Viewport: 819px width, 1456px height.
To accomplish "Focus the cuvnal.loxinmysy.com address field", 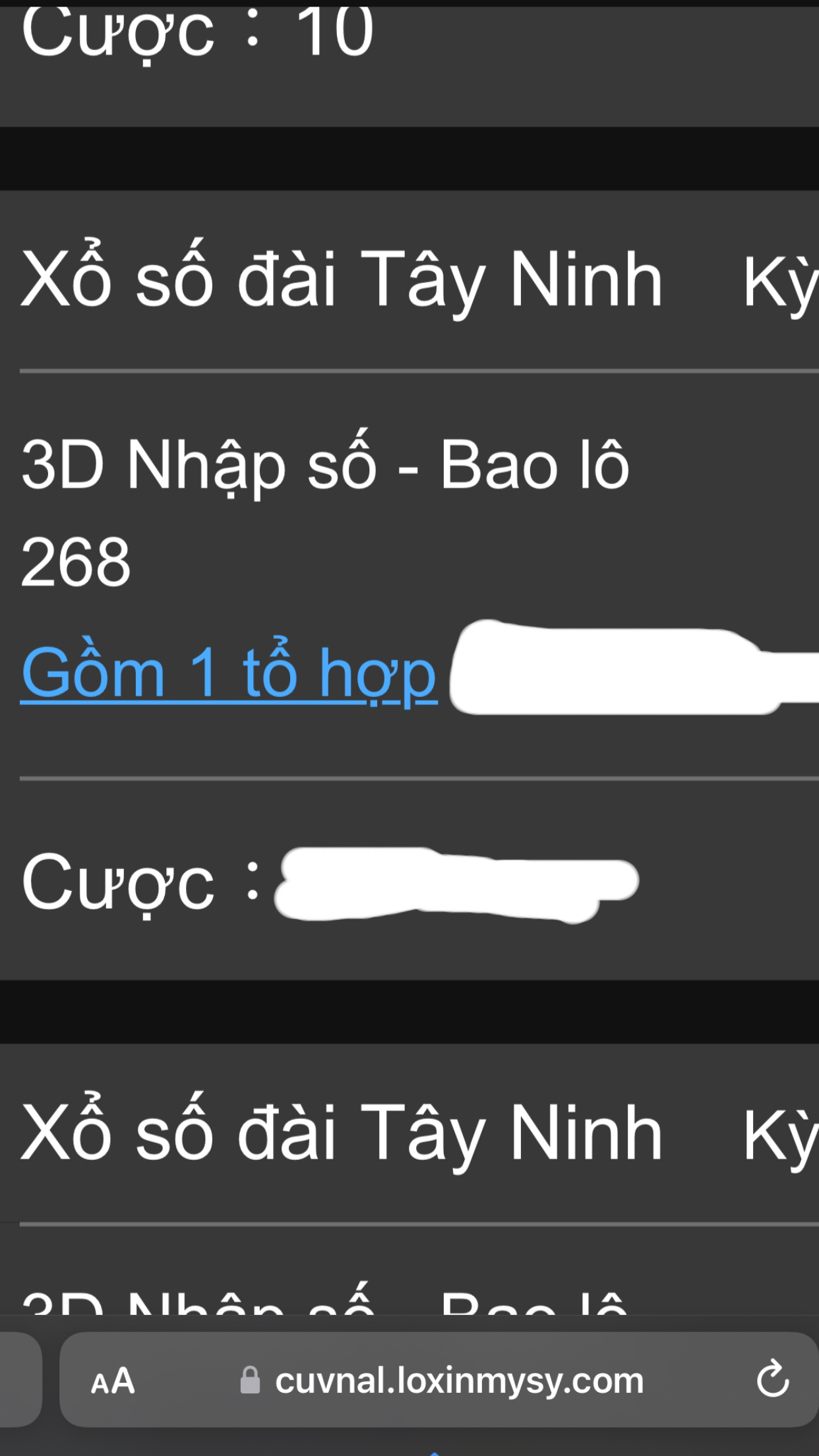I will pos(459,1380).
